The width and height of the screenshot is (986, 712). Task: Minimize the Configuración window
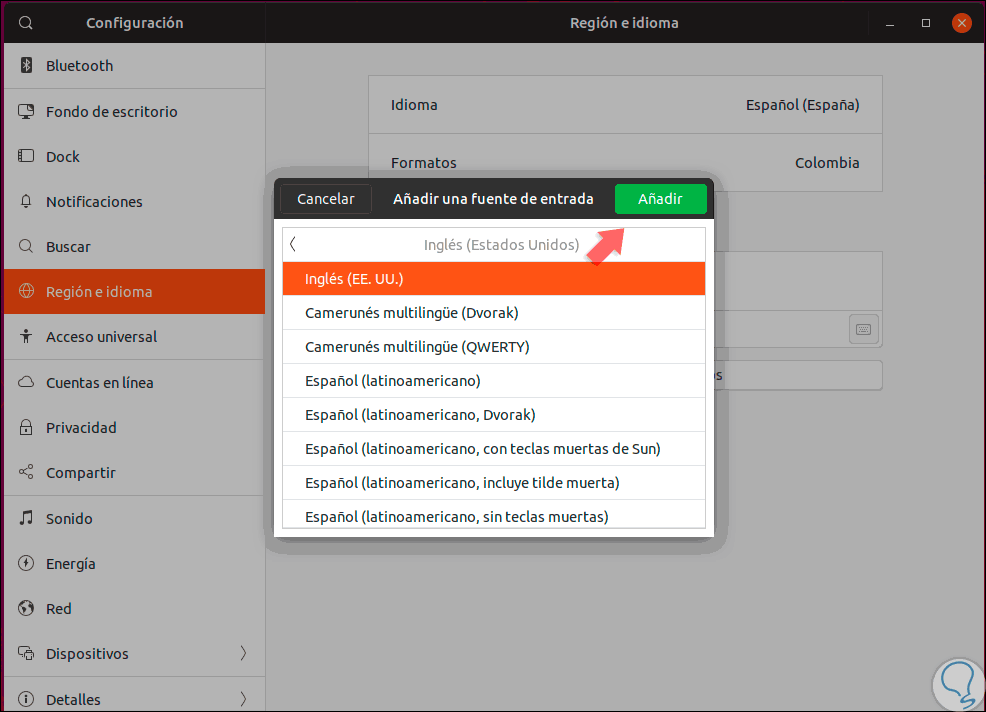pos(890,23)
